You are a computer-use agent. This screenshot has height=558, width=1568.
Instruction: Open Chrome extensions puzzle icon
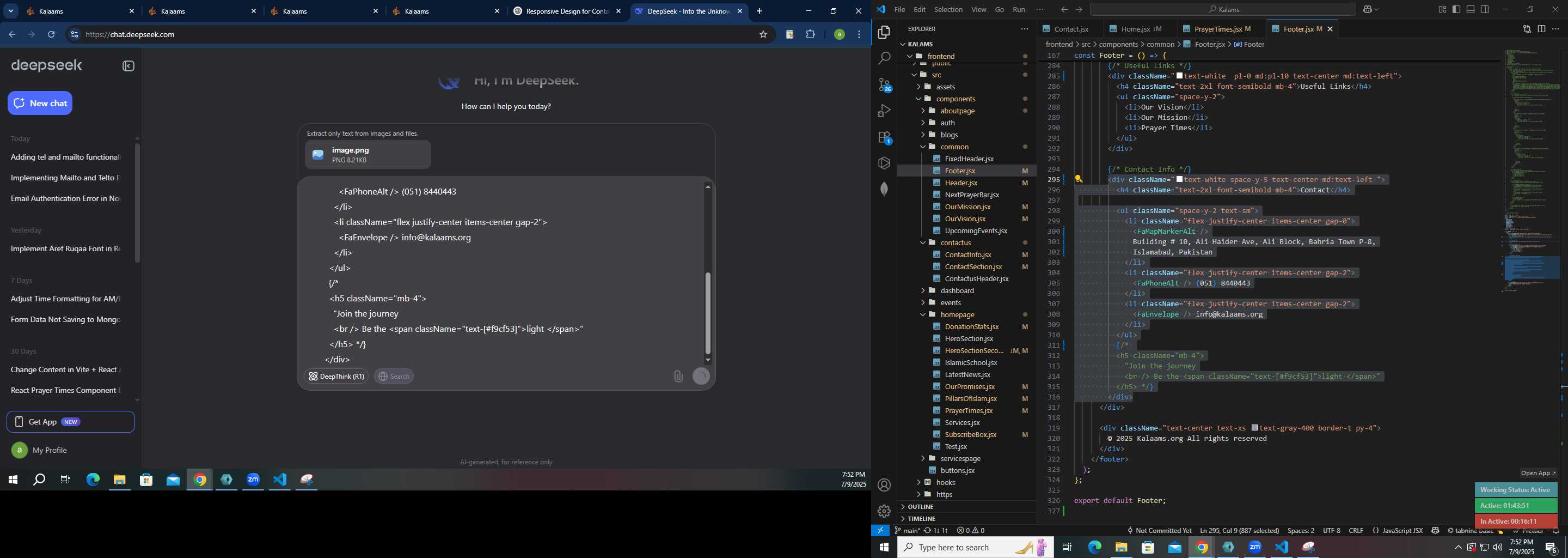pyautogui.click(x=810, y=35)
